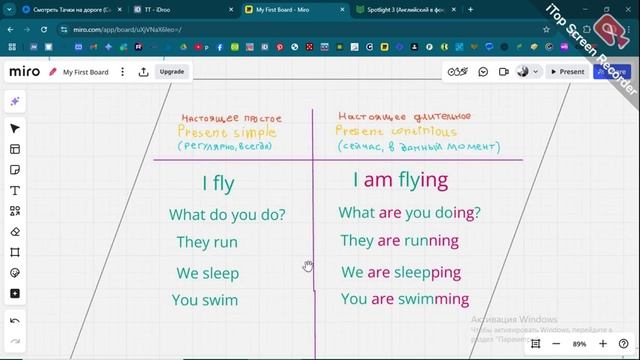Open the frames list panel icon
This screenshot has width=640, height=360.
click(536, 344)
